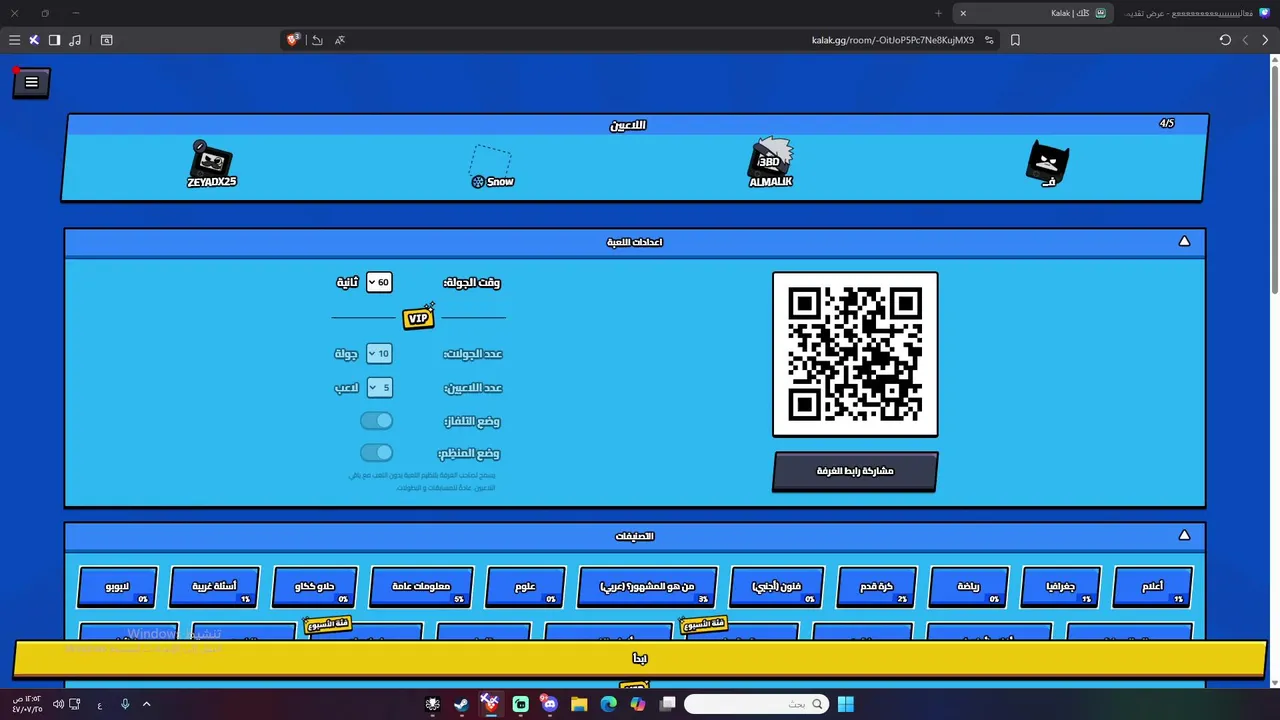Collapse the game settings panel
The height and width of the screenshot is (720, 1280).
1184,241
